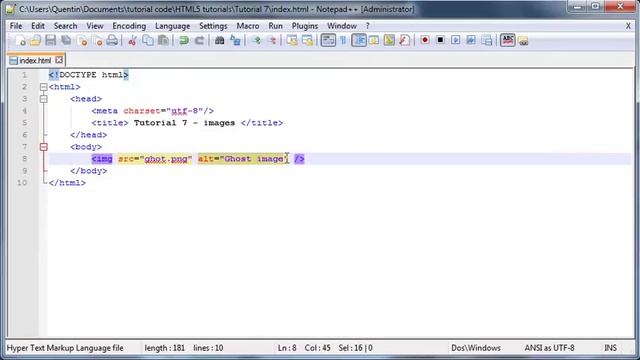Open the View menu
The height and width of the screenshot is (360, 640).
[95, 26]
